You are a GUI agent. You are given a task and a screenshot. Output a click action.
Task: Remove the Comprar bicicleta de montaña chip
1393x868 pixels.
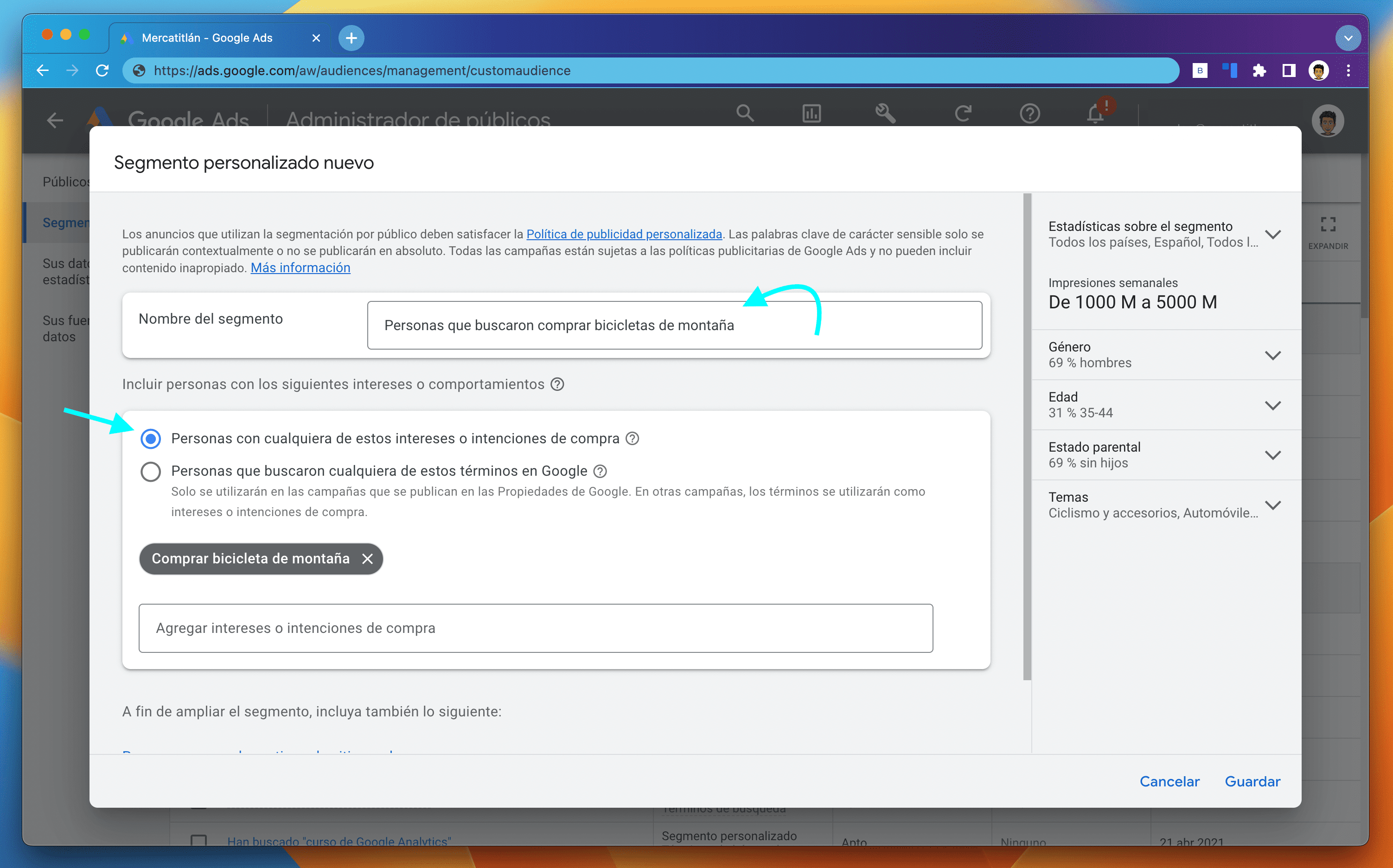[x=367, y=559]
